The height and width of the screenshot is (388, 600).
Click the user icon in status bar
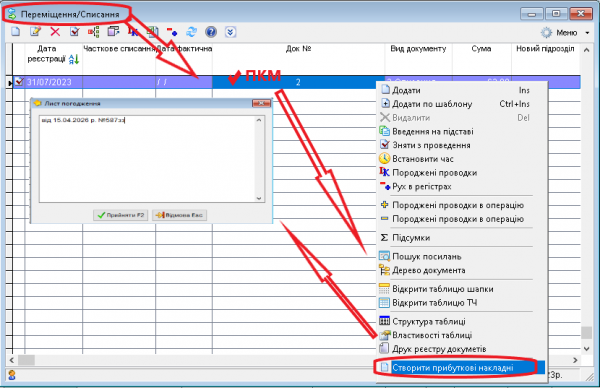11,375
